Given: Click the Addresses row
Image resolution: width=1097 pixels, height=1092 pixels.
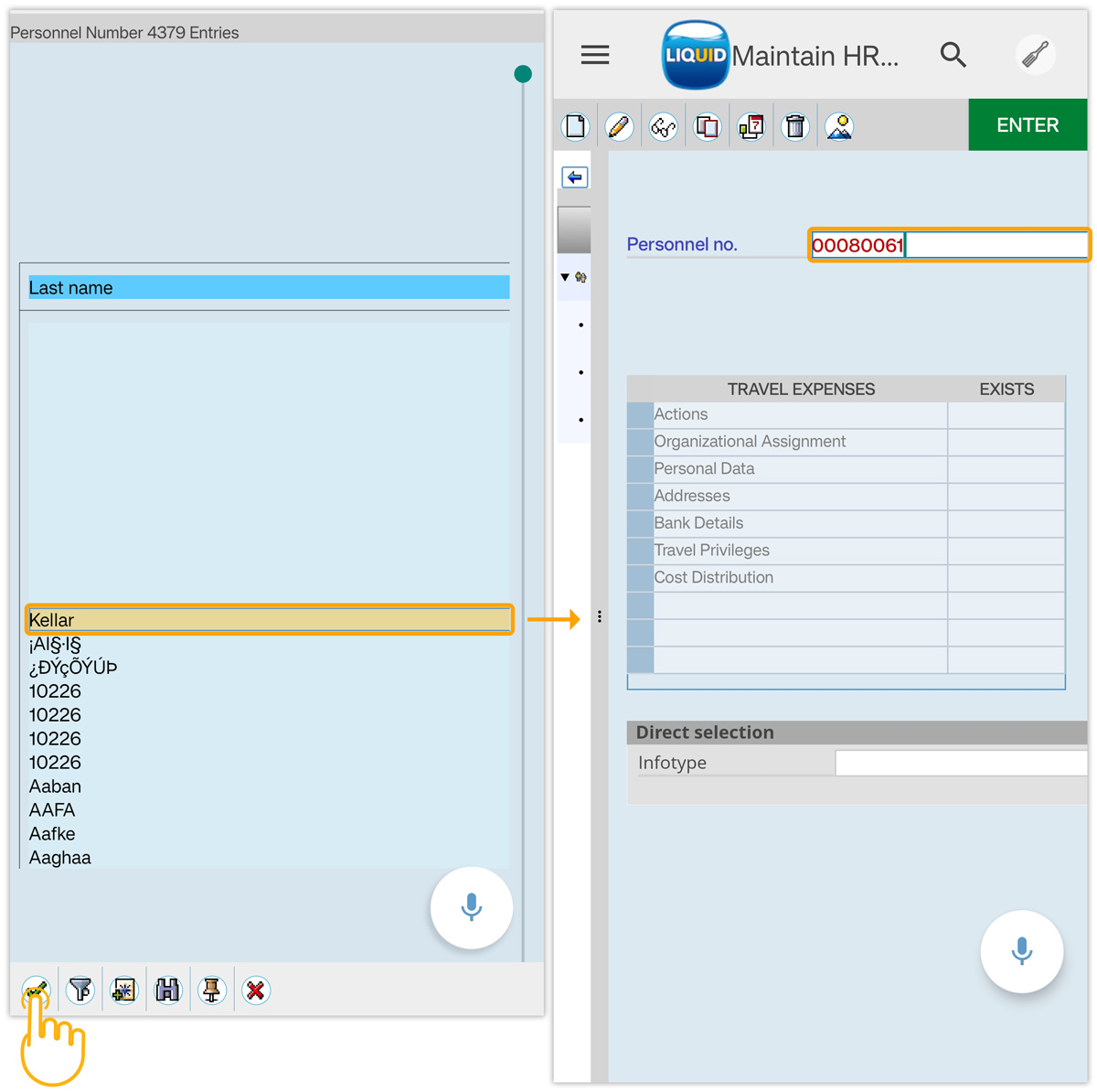Looking at the screenshot, I should (x=800, y=496).
